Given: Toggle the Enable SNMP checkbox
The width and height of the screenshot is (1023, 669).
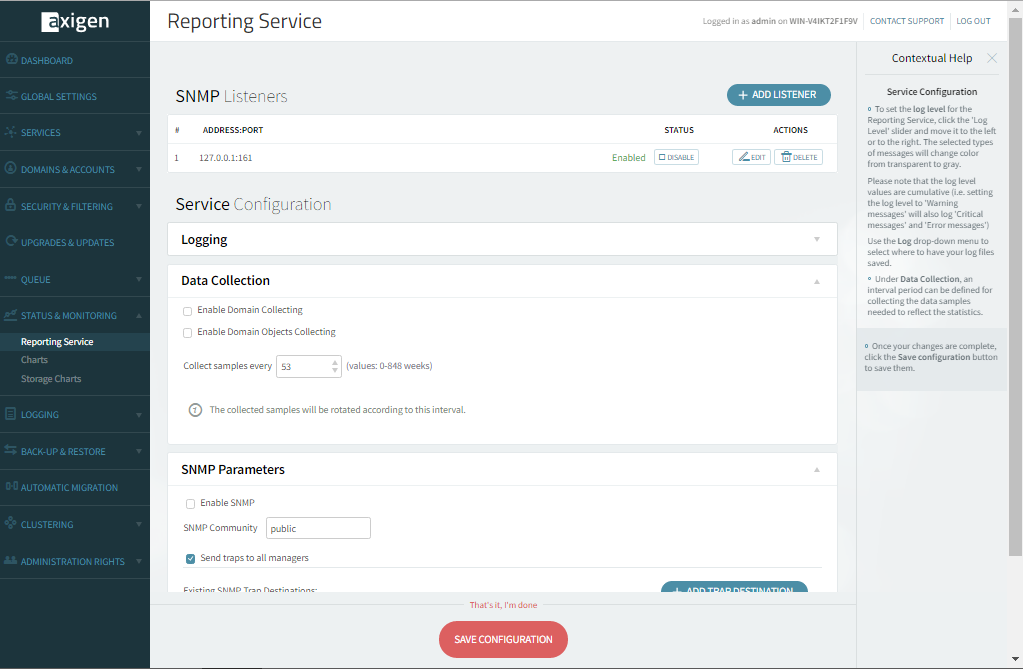Looking at the screenshot, I should point(191,504).
